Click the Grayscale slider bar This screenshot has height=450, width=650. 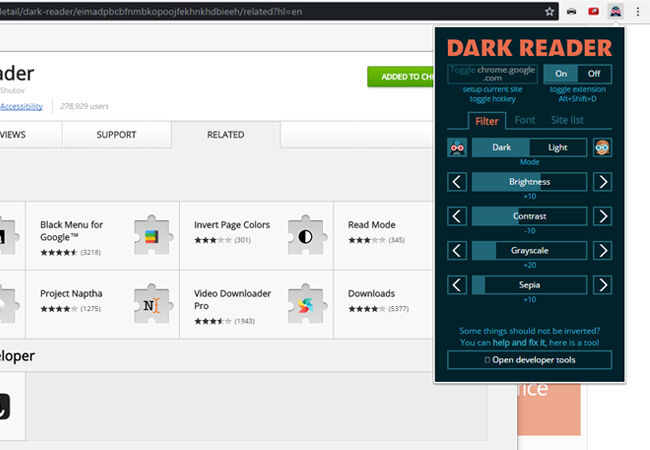click(x=529, y=251)
